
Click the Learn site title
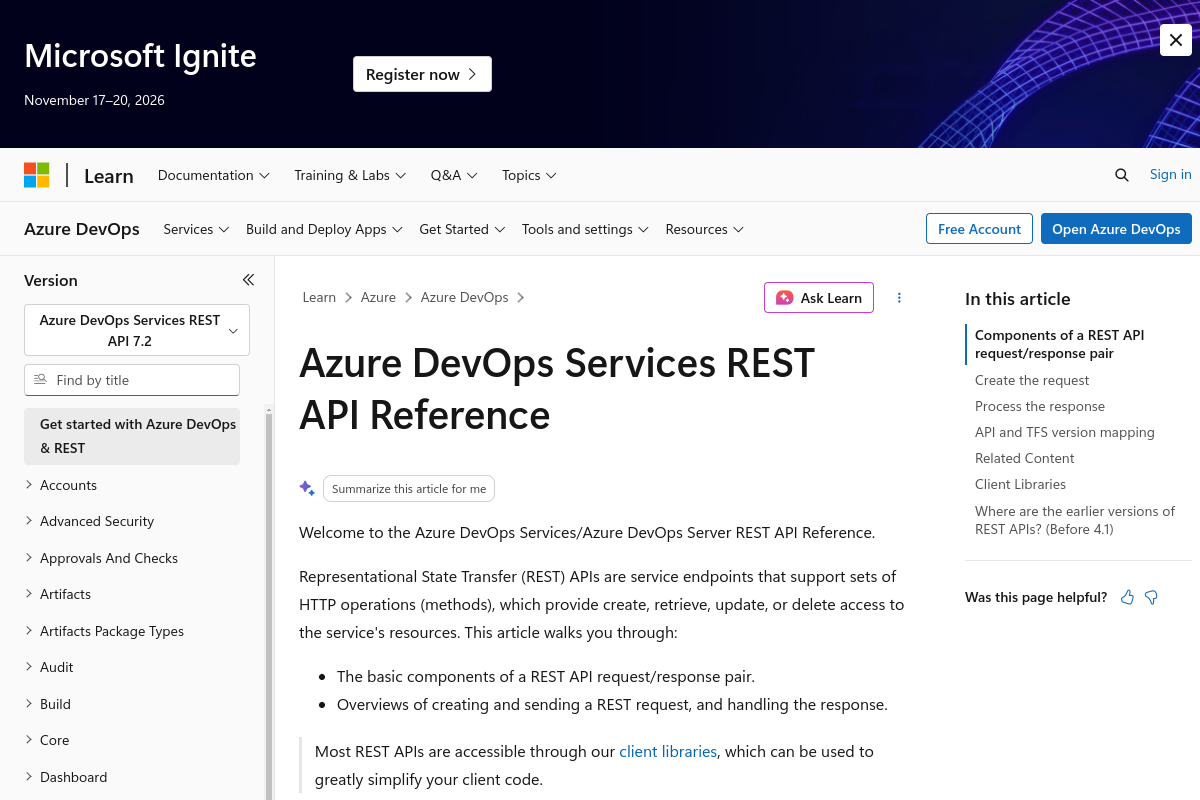coord(108,176)
